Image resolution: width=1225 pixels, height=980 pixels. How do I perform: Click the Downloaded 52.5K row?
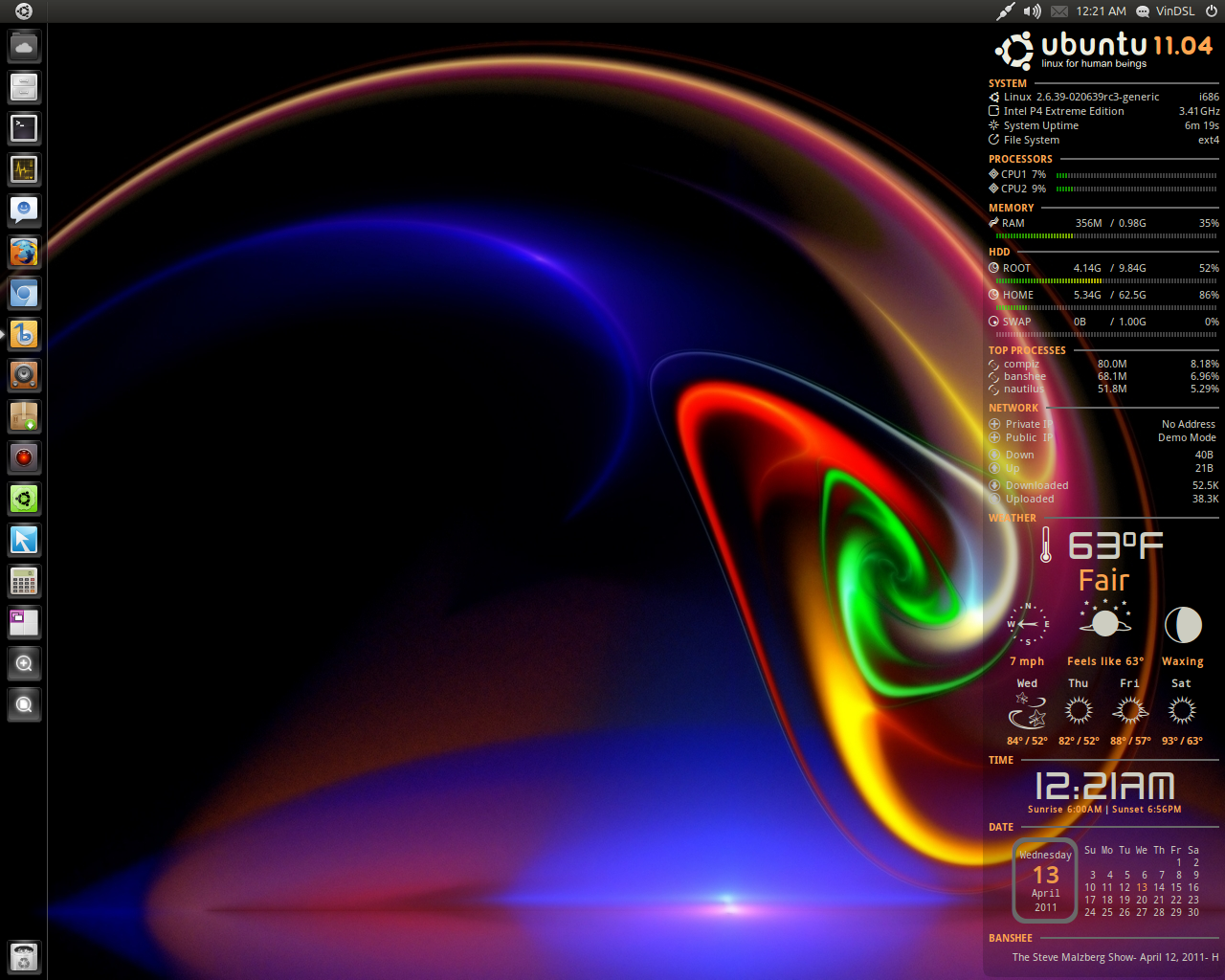click(x=1103, y=485)
